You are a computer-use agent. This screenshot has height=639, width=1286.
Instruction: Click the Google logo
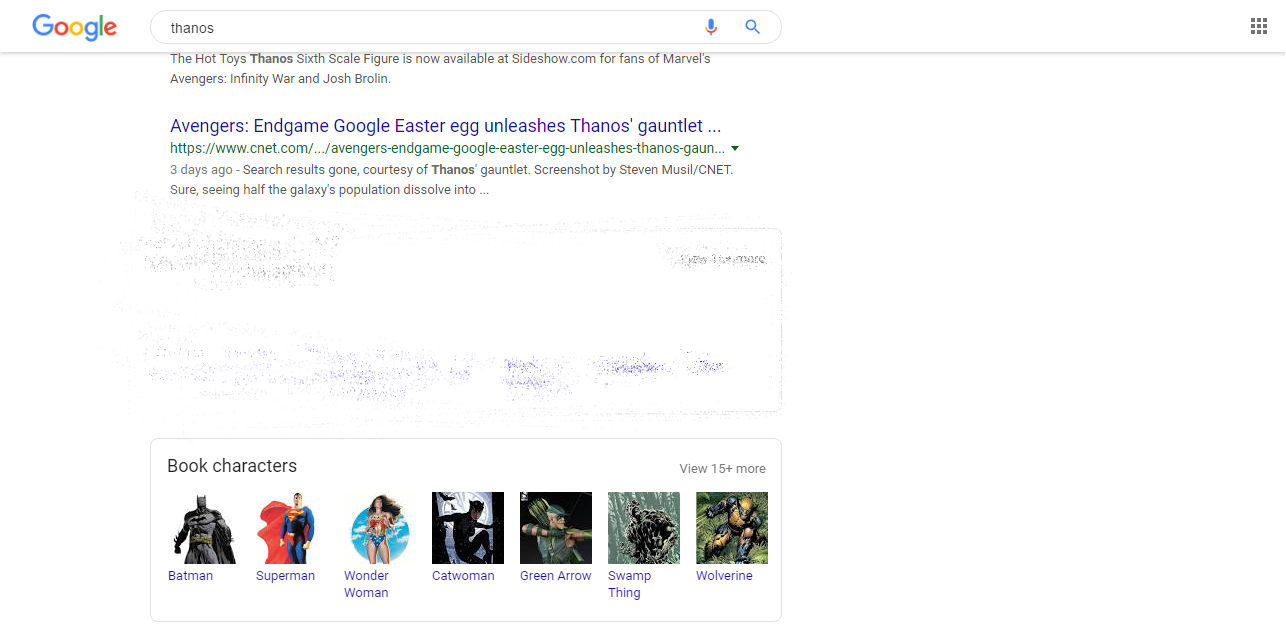click(74, 27)
